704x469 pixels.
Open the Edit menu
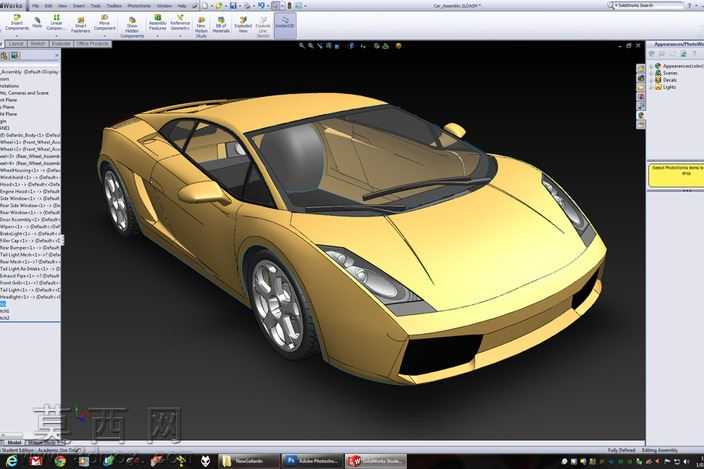48,6
